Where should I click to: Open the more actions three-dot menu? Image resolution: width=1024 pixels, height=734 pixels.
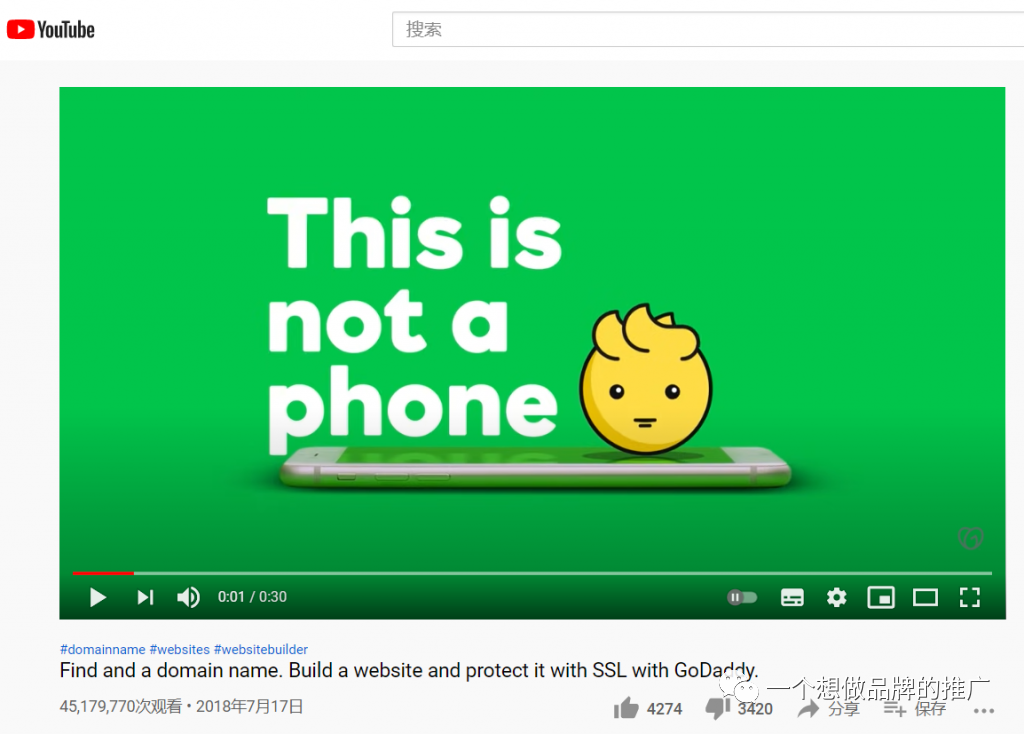(x=984, y=710)
